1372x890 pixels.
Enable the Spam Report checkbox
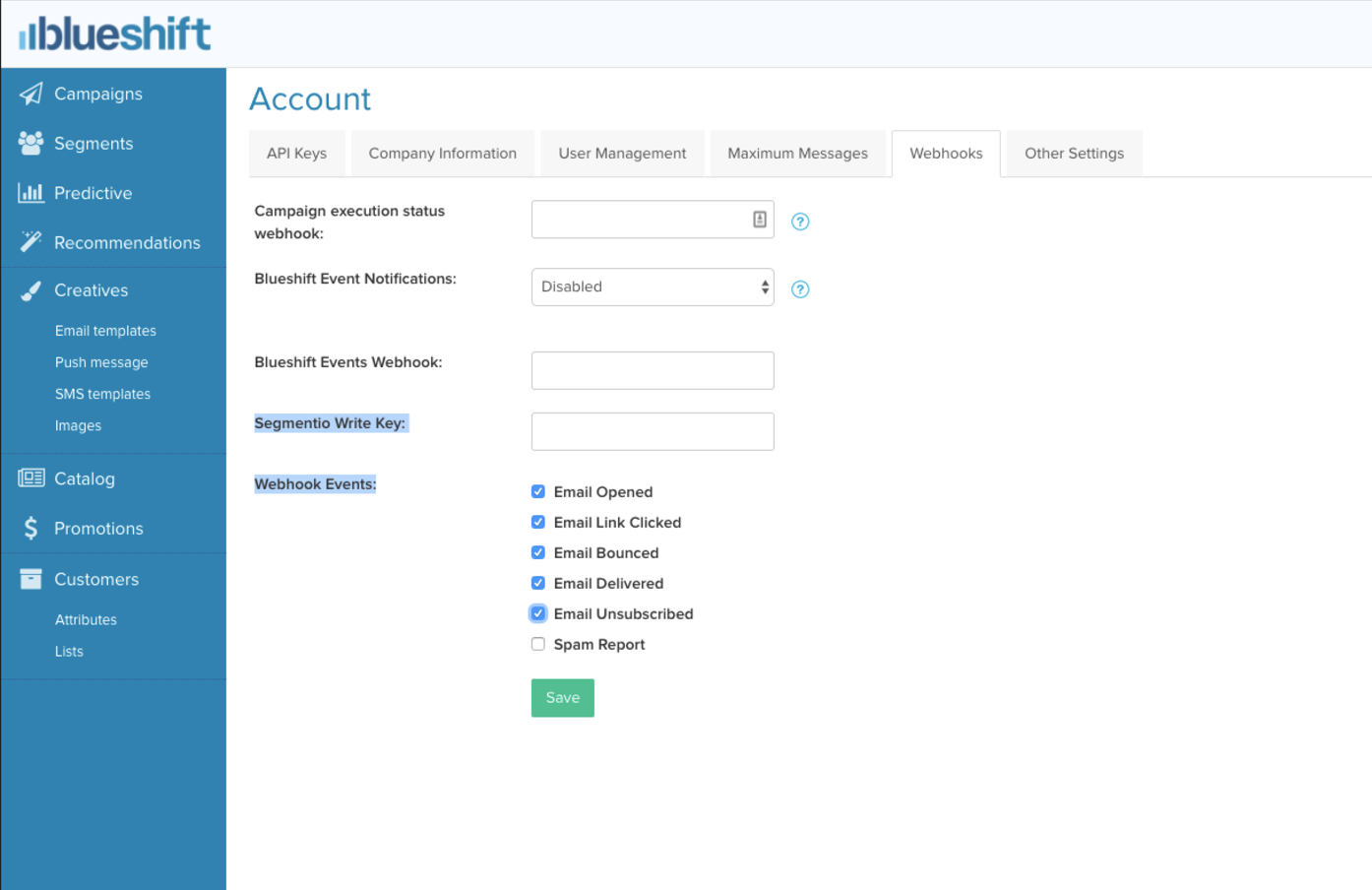tap(538, 643)
